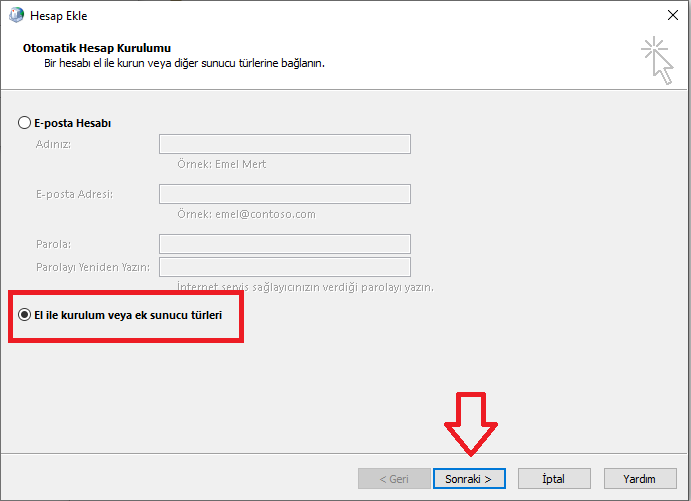Close the Hesap Ekle dialog window

[670, 14]
